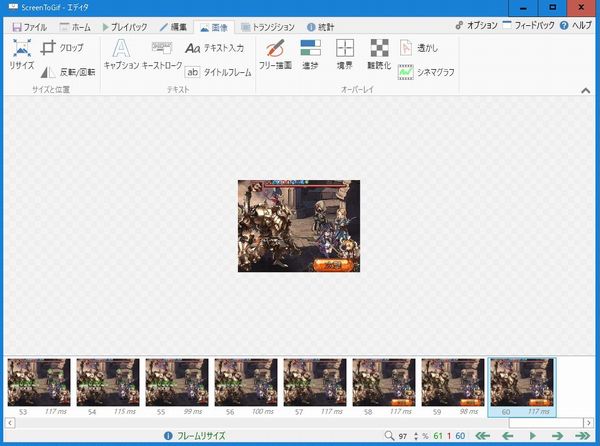600x446 pixels.
Task: Switch to Transitions (トランジション) tab
Action: [x=267, y=27]
